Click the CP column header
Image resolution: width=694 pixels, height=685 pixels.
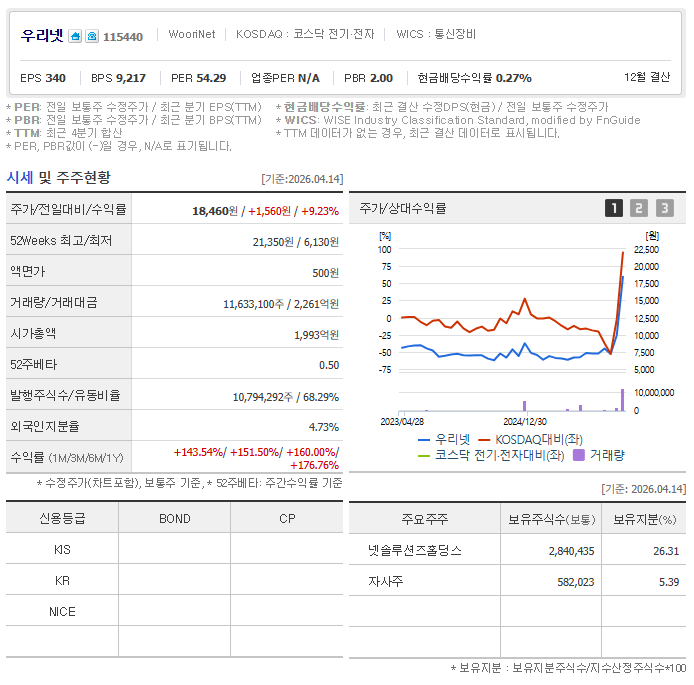(287, 518)
